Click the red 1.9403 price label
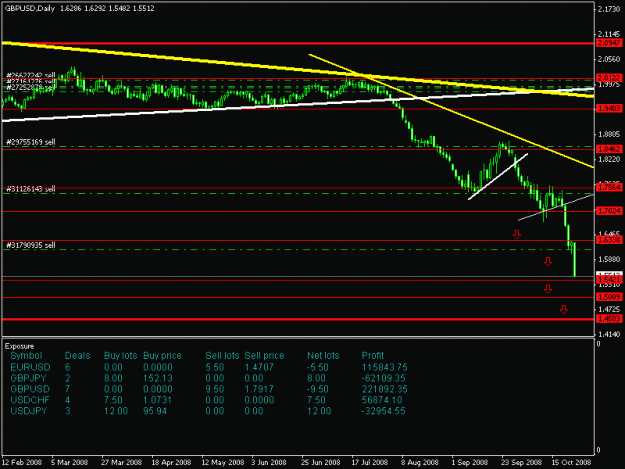The image size is (625, 469). (609, 108)
